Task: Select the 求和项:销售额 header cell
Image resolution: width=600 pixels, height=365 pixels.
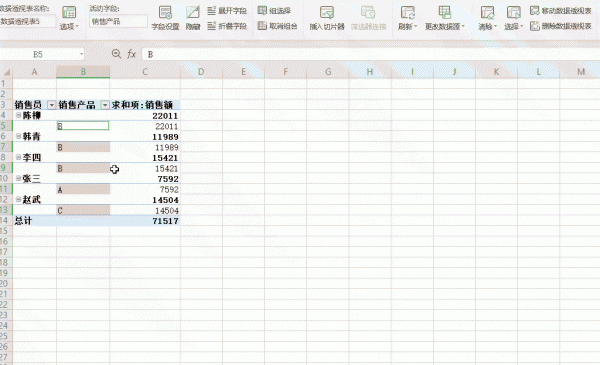Action: coord(145,105)
